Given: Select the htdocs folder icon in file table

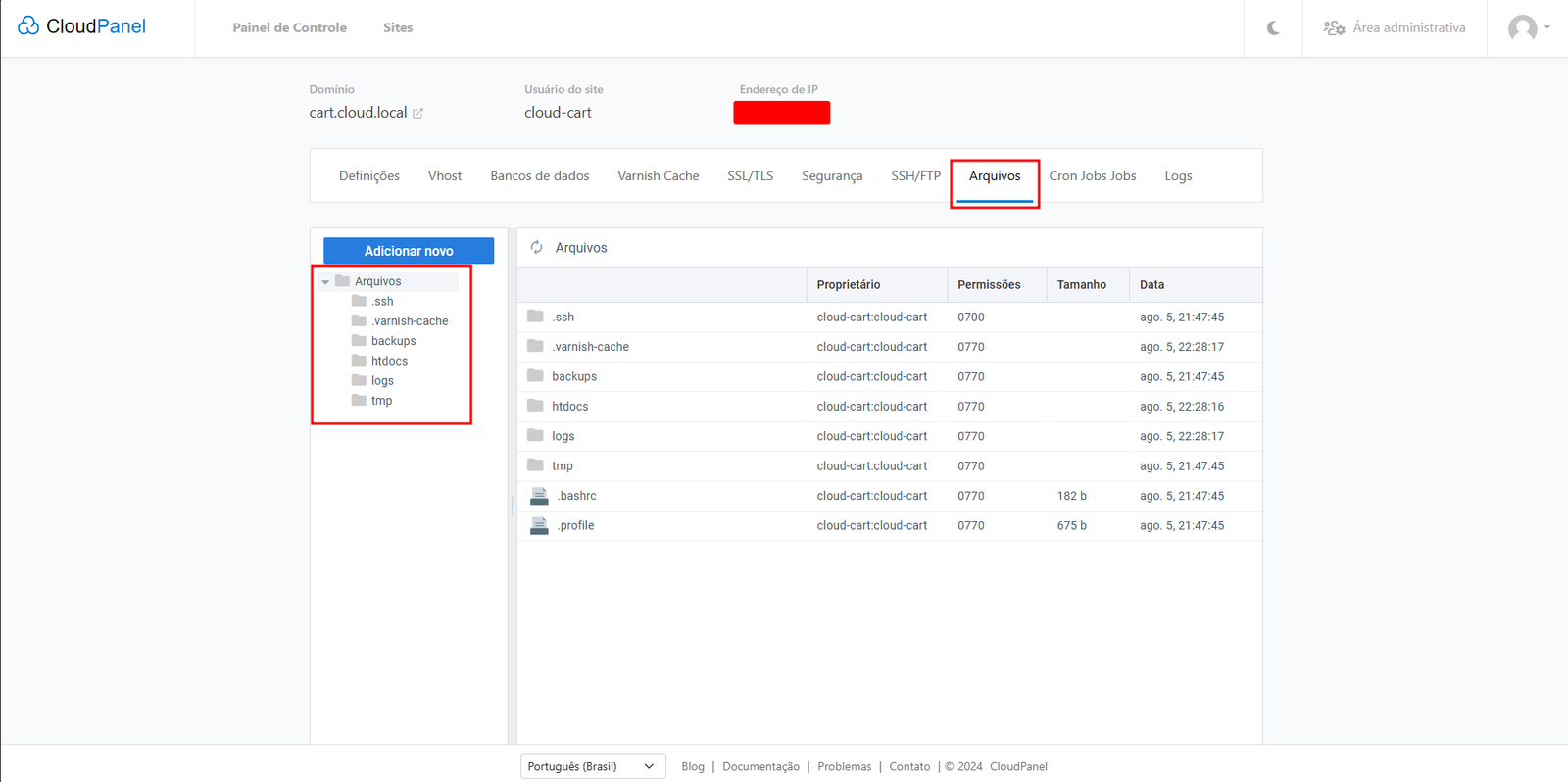Looking at the screenshot, I should pyautogui.click(x=535, y=406).
